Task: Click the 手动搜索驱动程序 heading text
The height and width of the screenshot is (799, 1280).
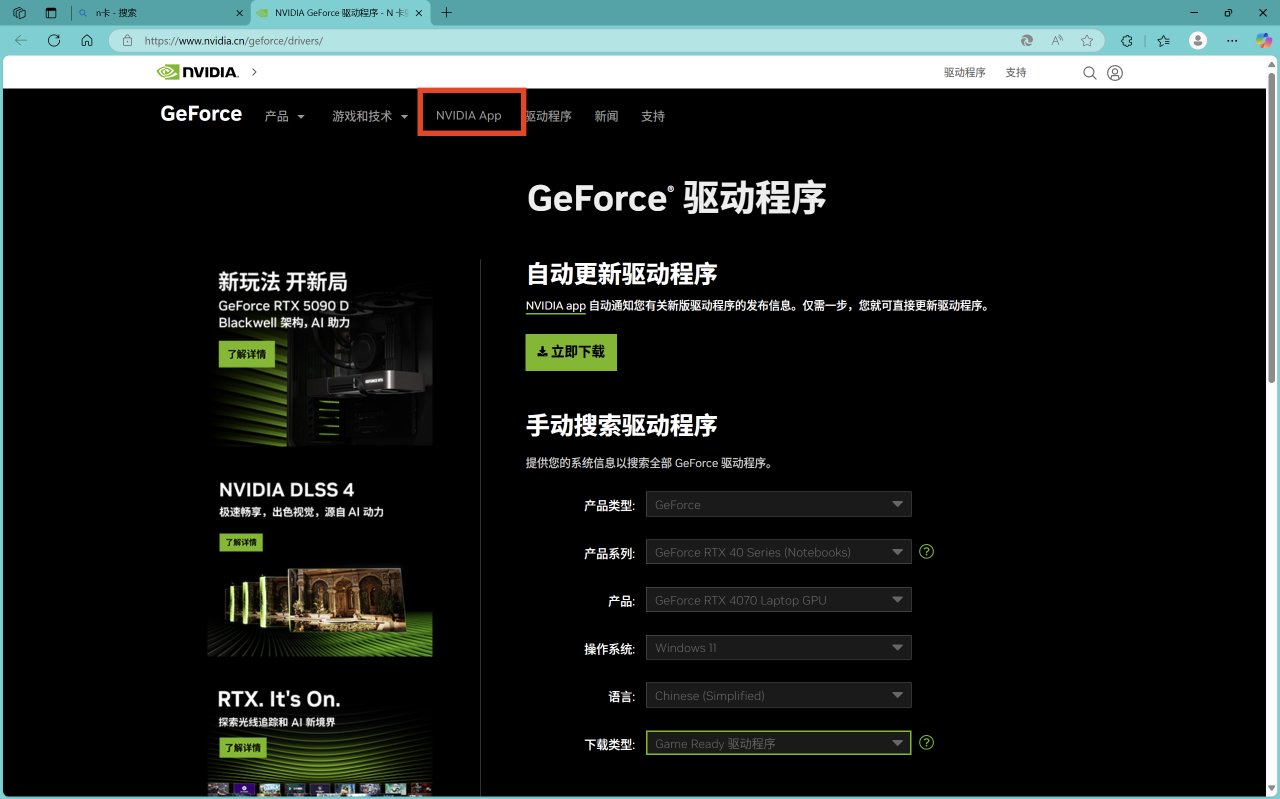Action: tap(622, 424)
